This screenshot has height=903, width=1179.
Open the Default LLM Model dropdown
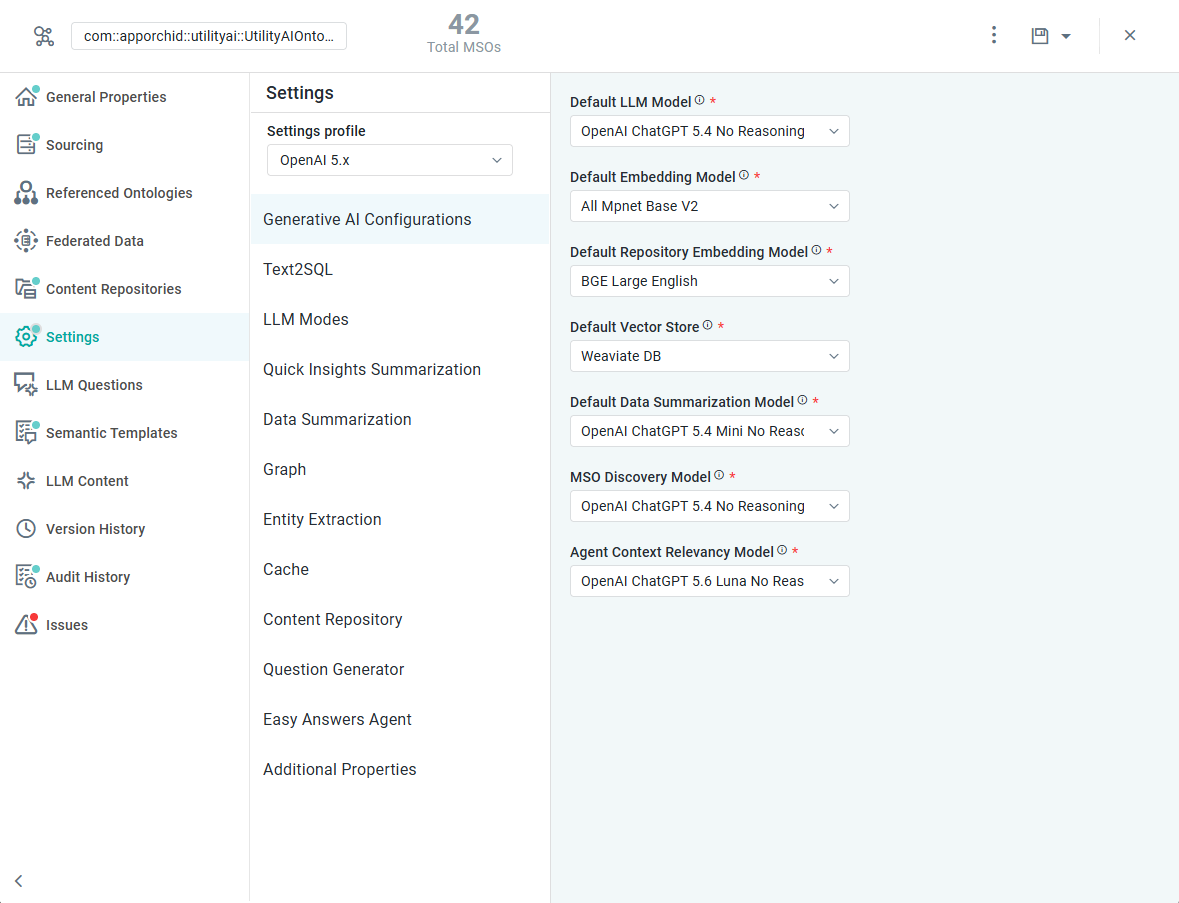tap(710, 131)
